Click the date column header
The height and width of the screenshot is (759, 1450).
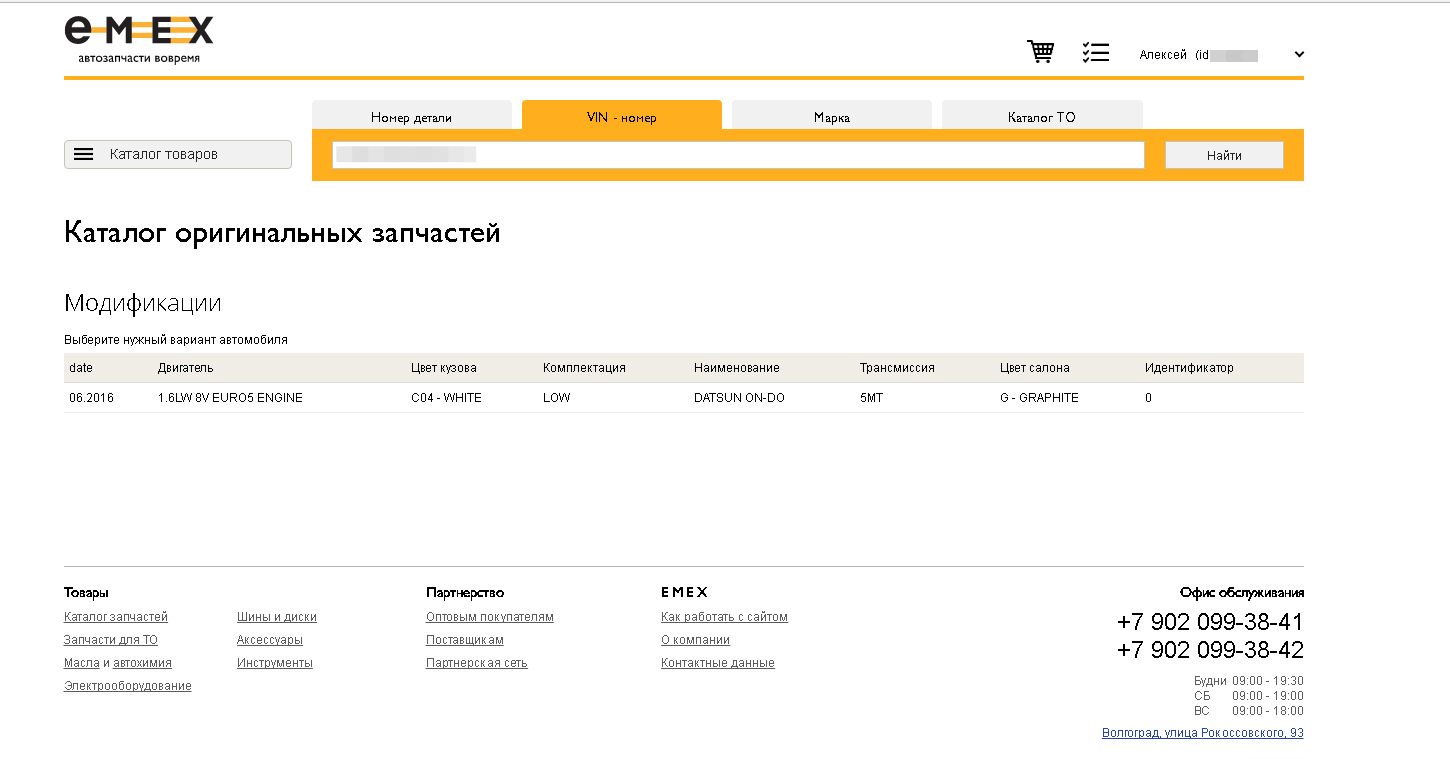pos(81,368)
